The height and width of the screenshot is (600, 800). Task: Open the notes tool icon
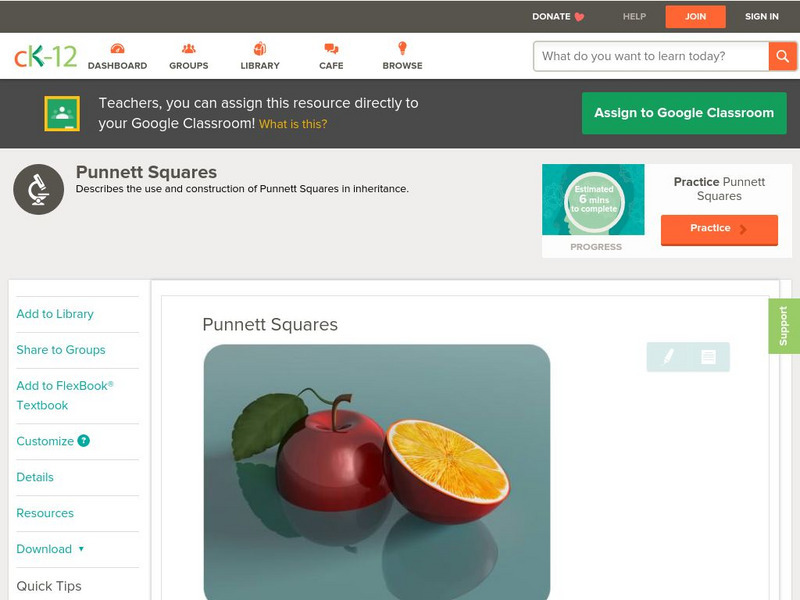708,357
